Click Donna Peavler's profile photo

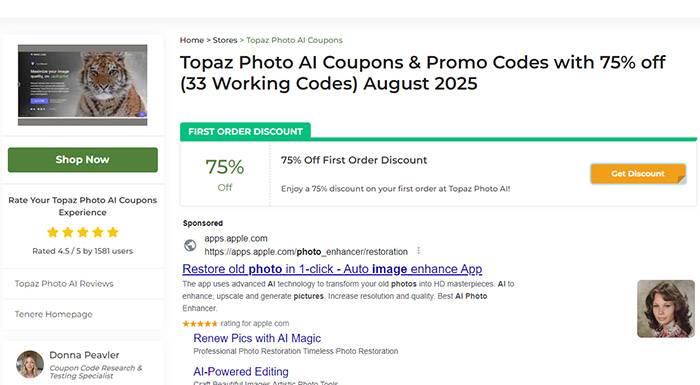[x=30, y=364]
